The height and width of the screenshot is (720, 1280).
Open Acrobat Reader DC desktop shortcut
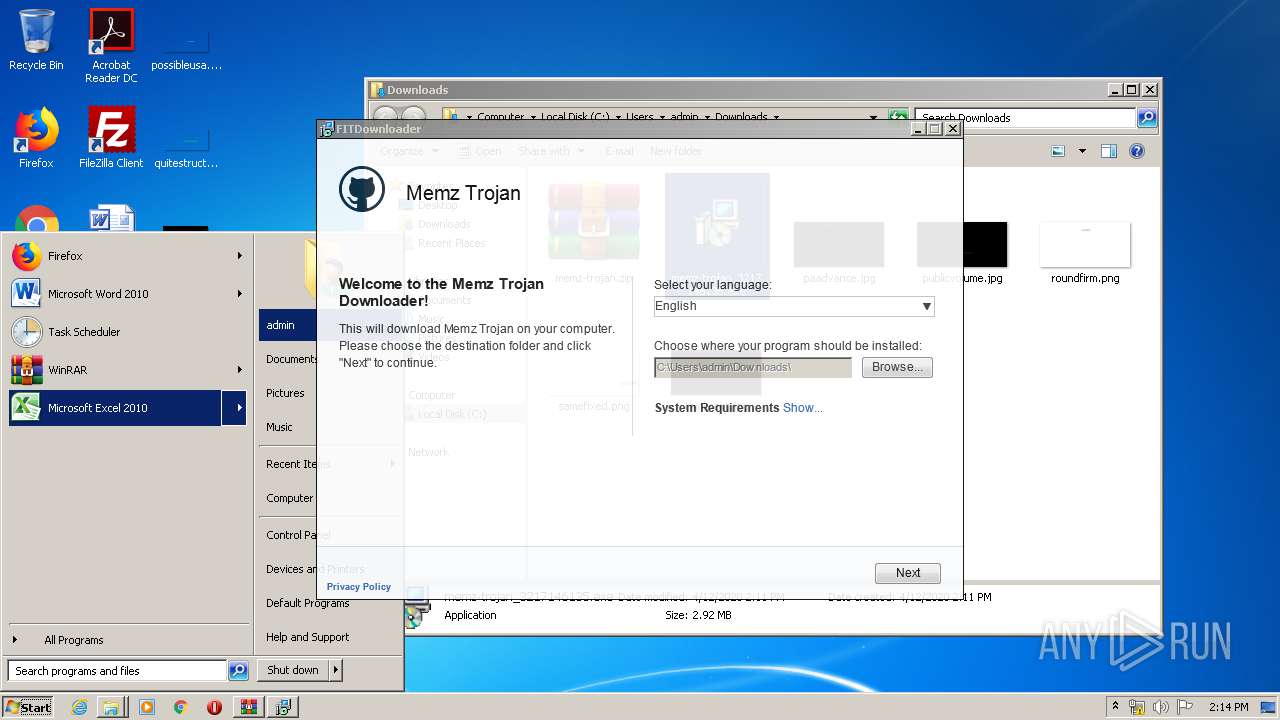click(111, 45)
